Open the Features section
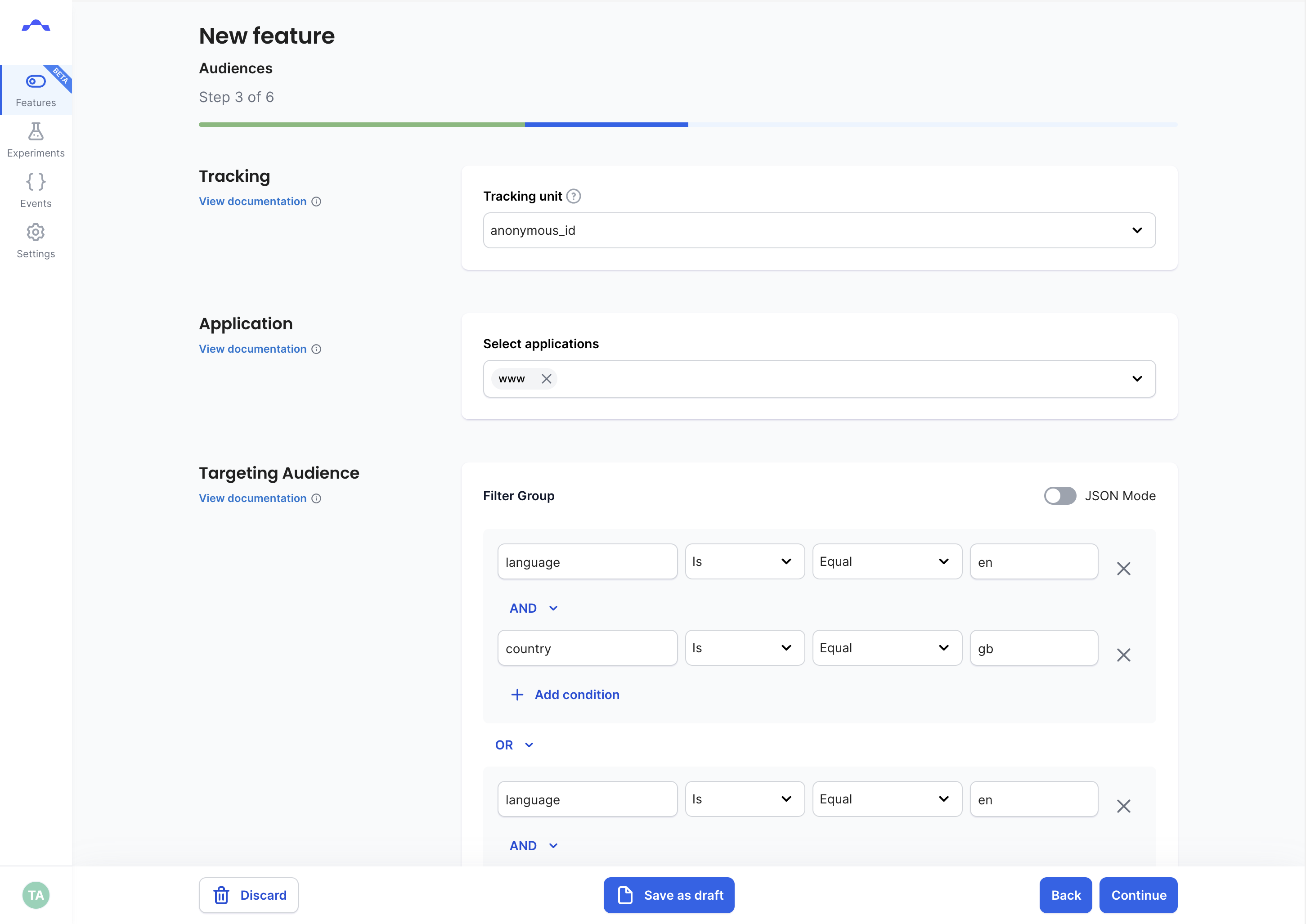This screenshot has height=924, width=1306. 36,90
